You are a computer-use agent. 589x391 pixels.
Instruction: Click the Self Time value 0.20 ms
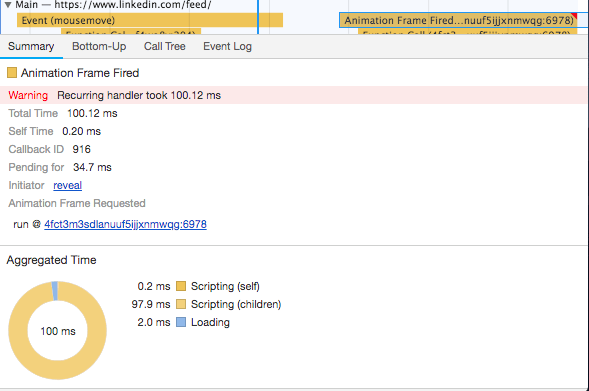click(82, 131)
